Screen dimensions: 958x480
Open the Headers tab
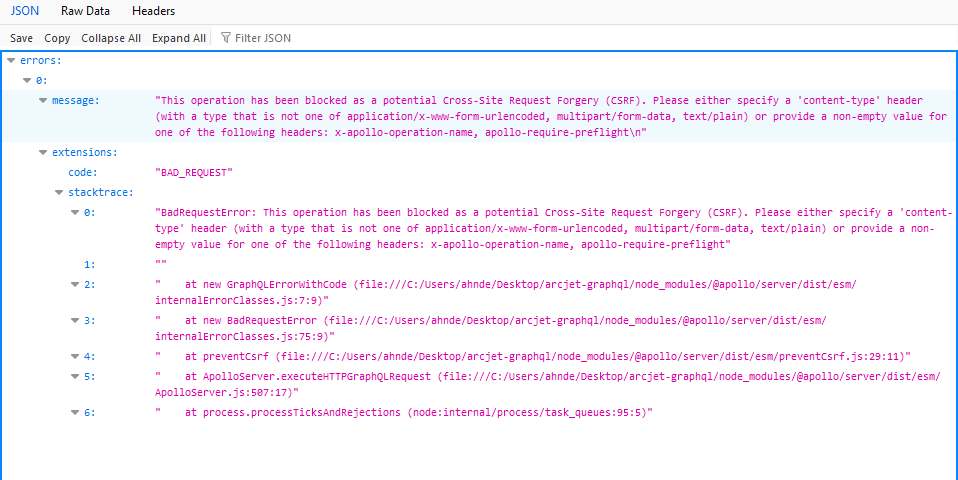[153, 11]
